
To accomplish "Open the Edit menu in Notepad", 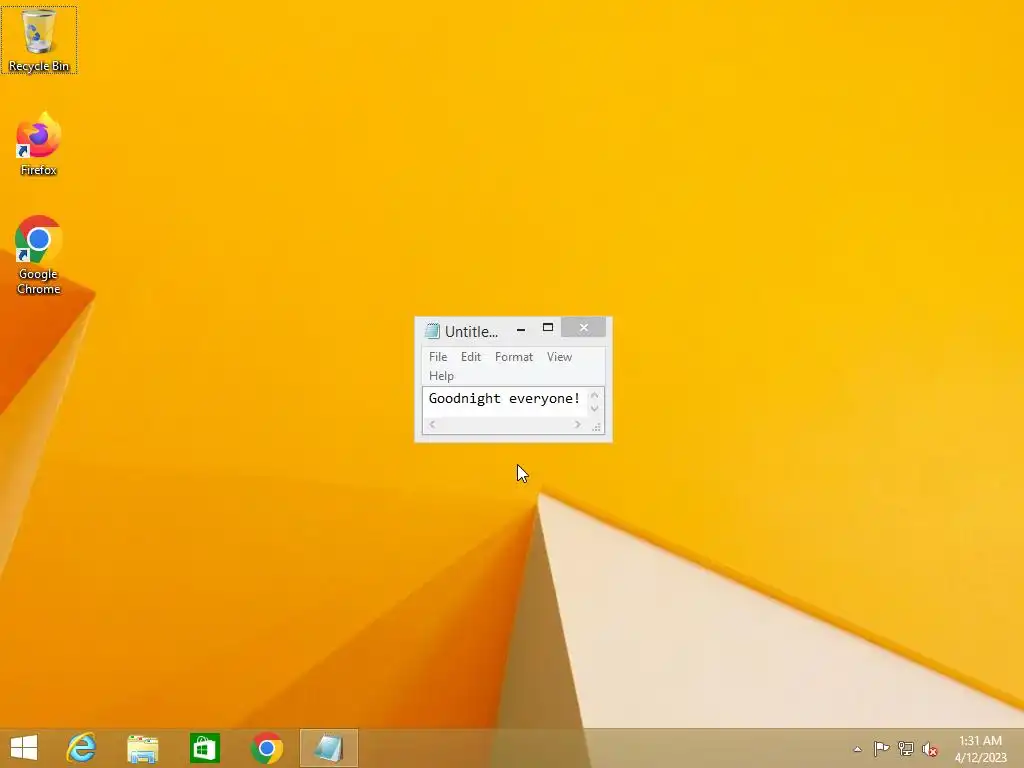I will 471,357.
